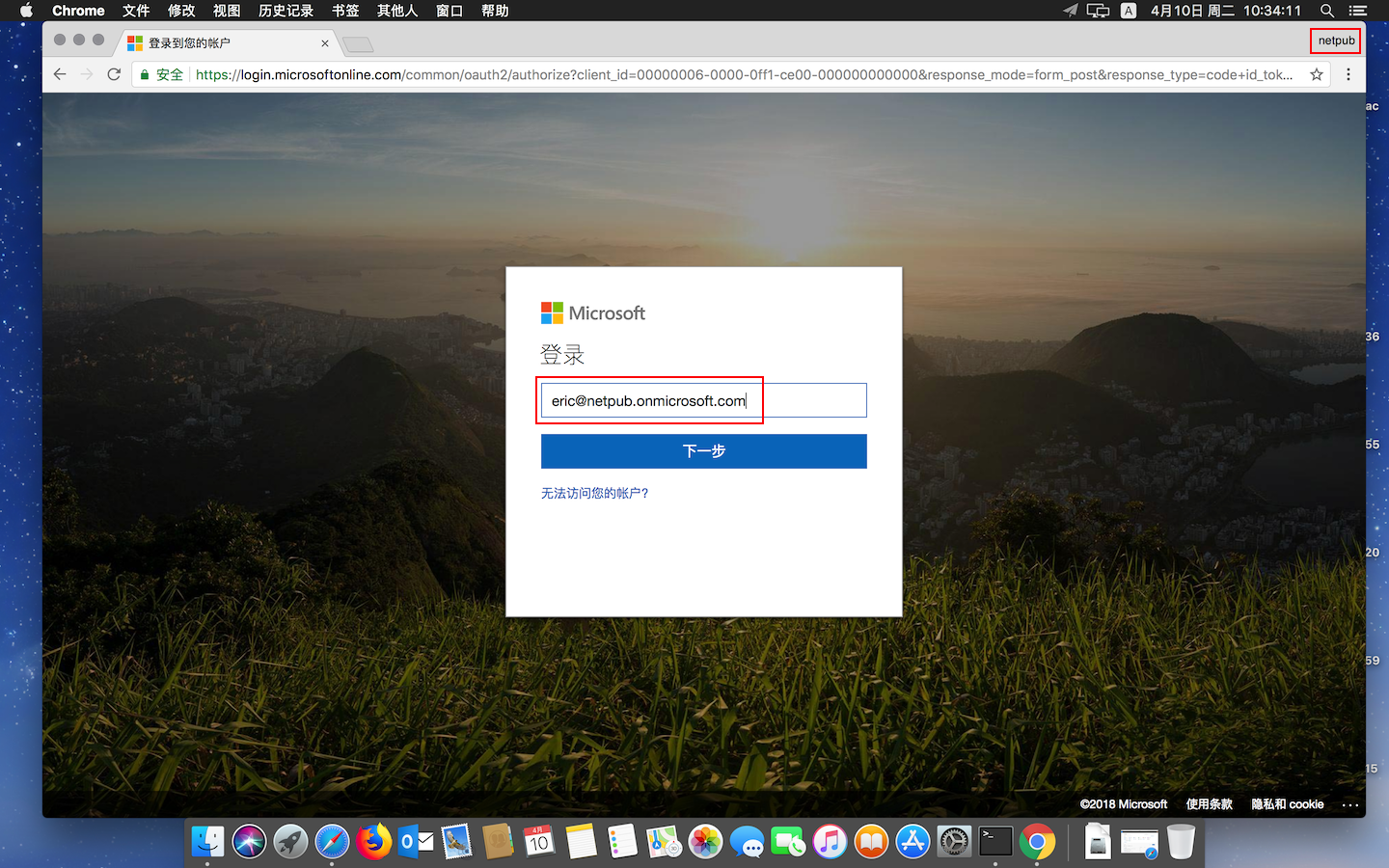The image size is (1389, 868).
Task: Open iBooks from the Dock
Action: pos(871,842)
